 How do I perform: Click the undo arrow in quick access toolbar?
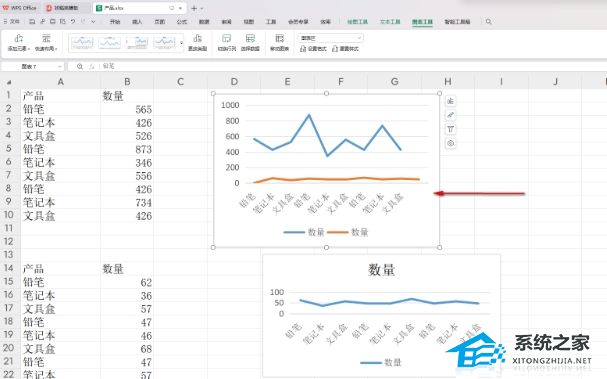[73, 22]
